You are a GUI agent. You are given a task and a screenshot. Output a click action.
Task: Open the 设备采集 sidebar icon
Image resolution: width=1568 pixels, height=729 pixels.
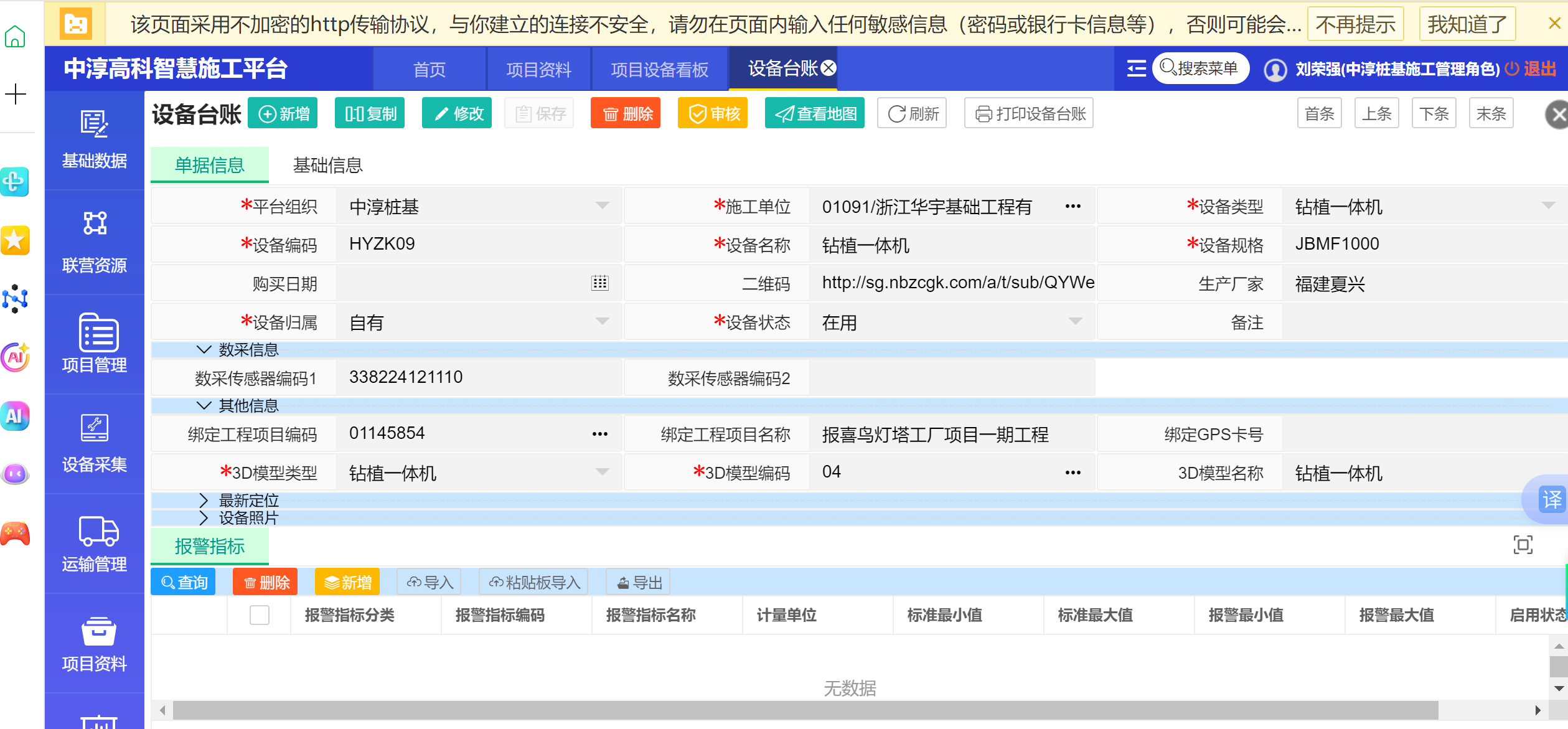[x=94, y=428]
